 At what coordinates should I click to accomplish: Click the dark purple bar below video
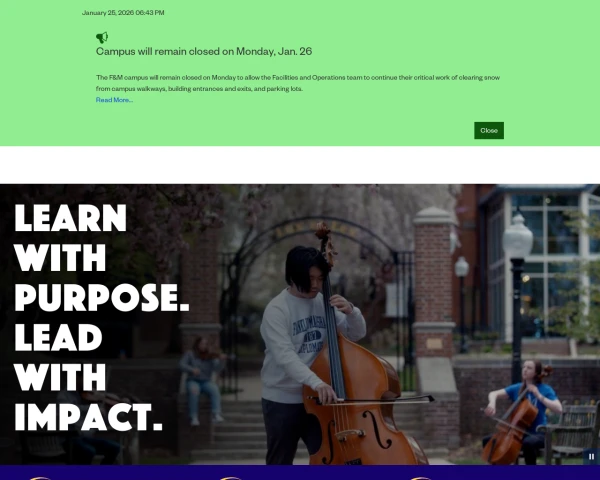pos(300,472)
